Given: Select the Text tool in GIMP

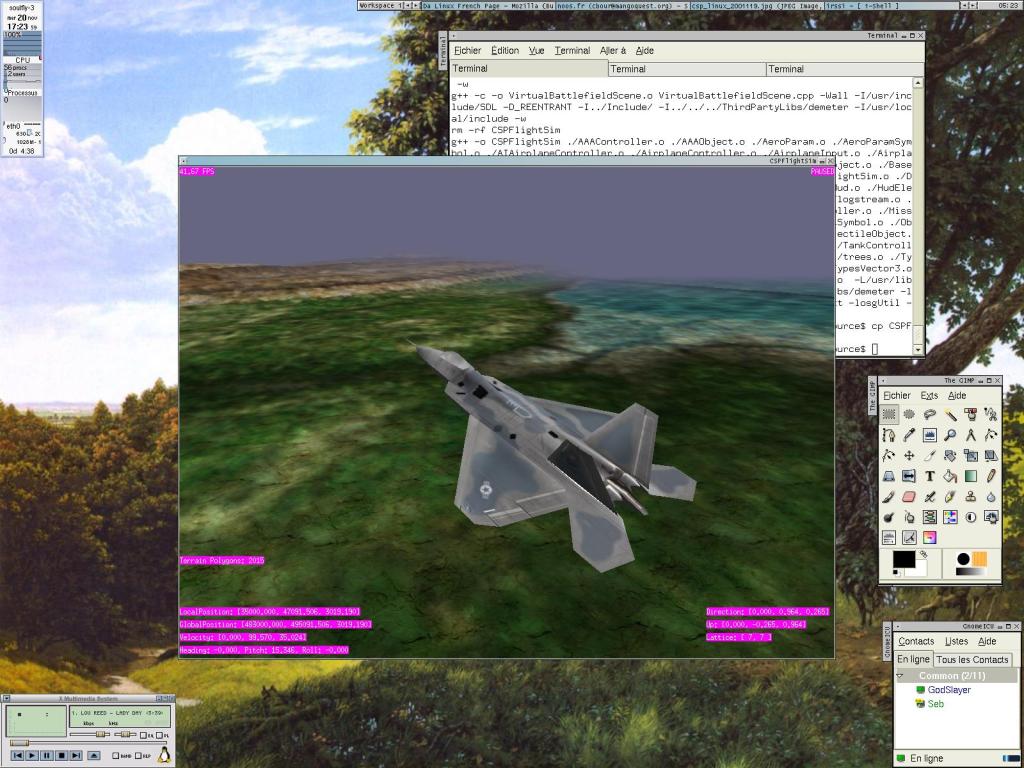Looking at the screenshot, I should [x=929, y=476].
